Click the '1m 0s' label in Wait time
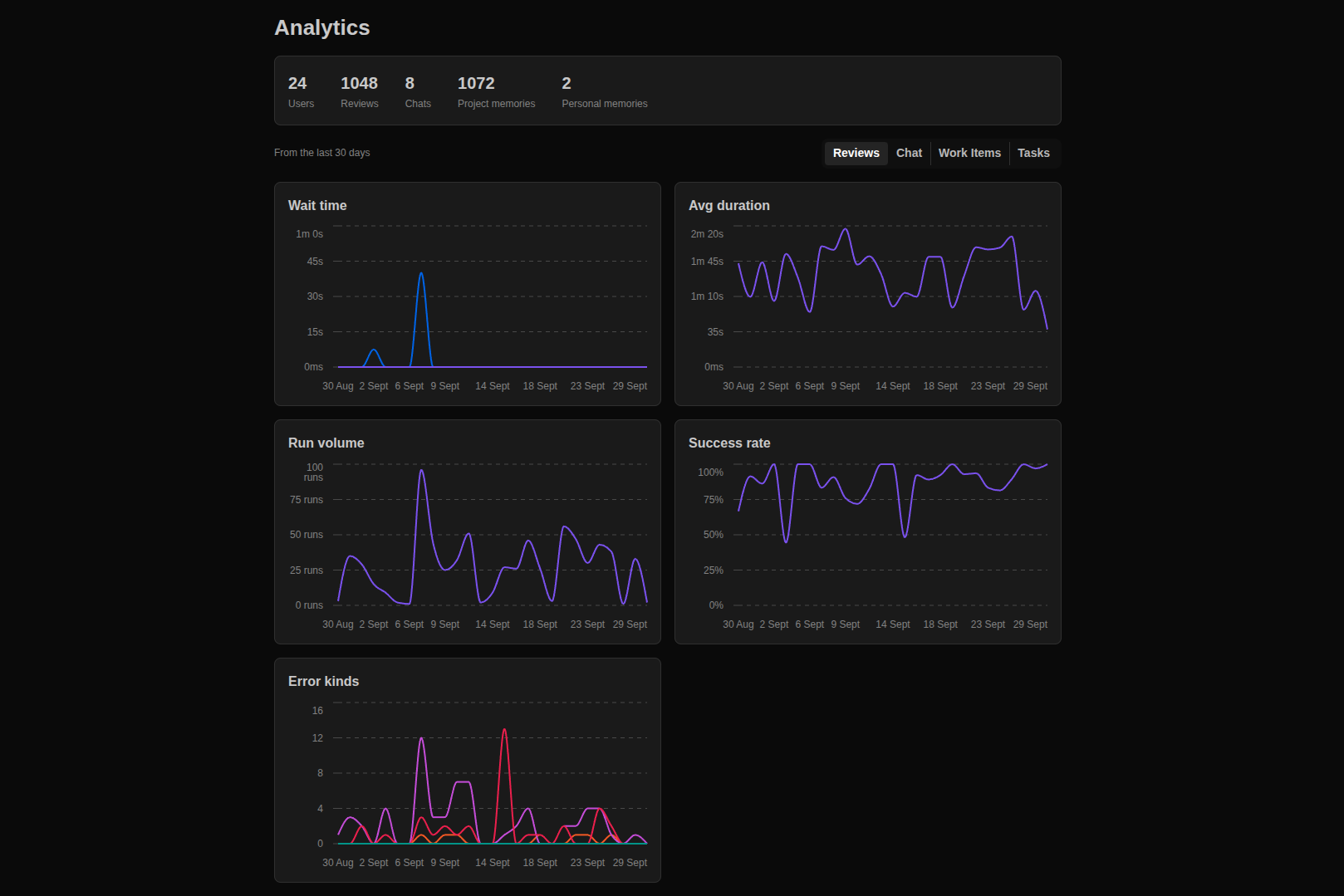The image size is (1344, 896). point(309,234)
